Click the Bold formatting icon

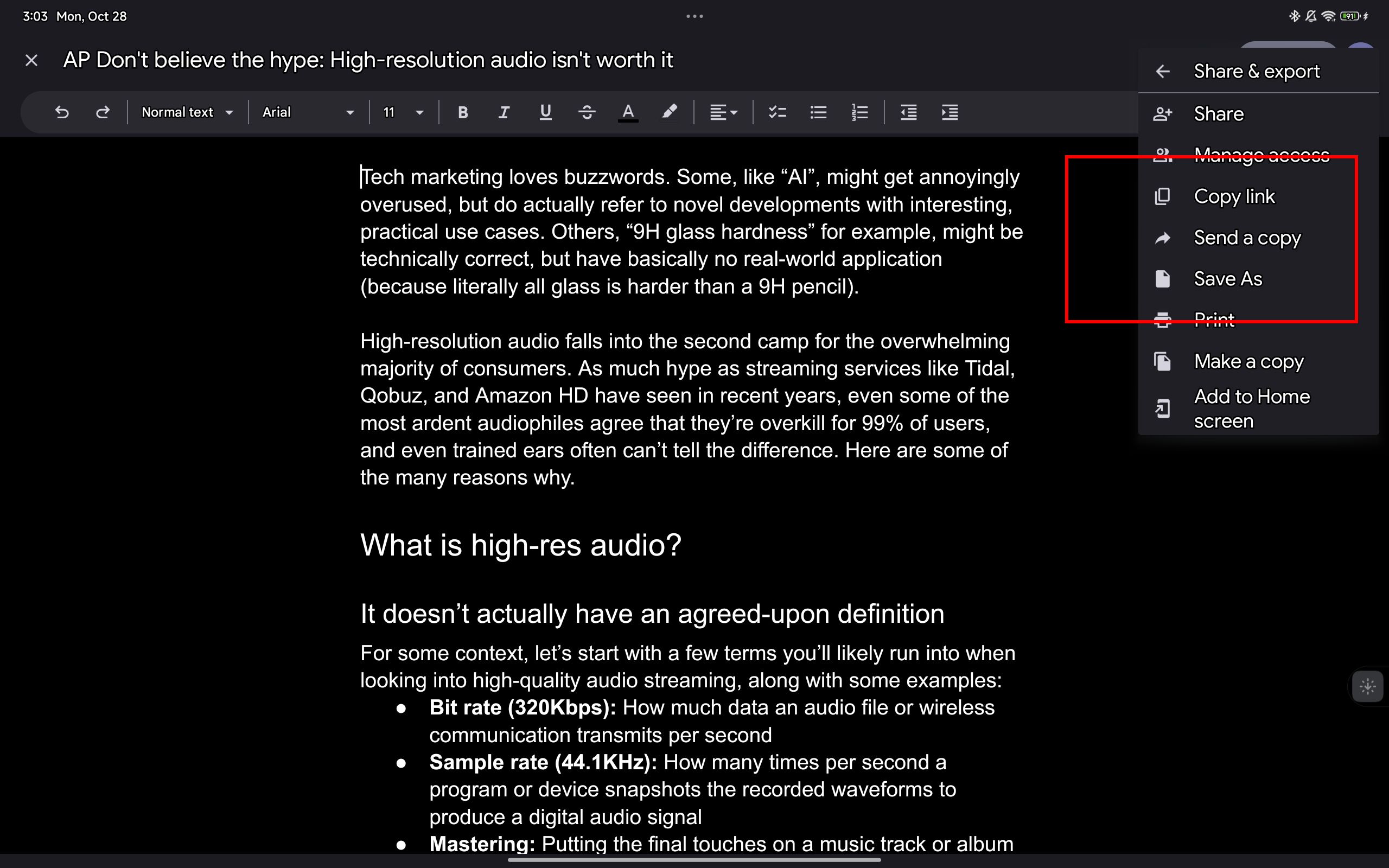click(x=462, y=111)
